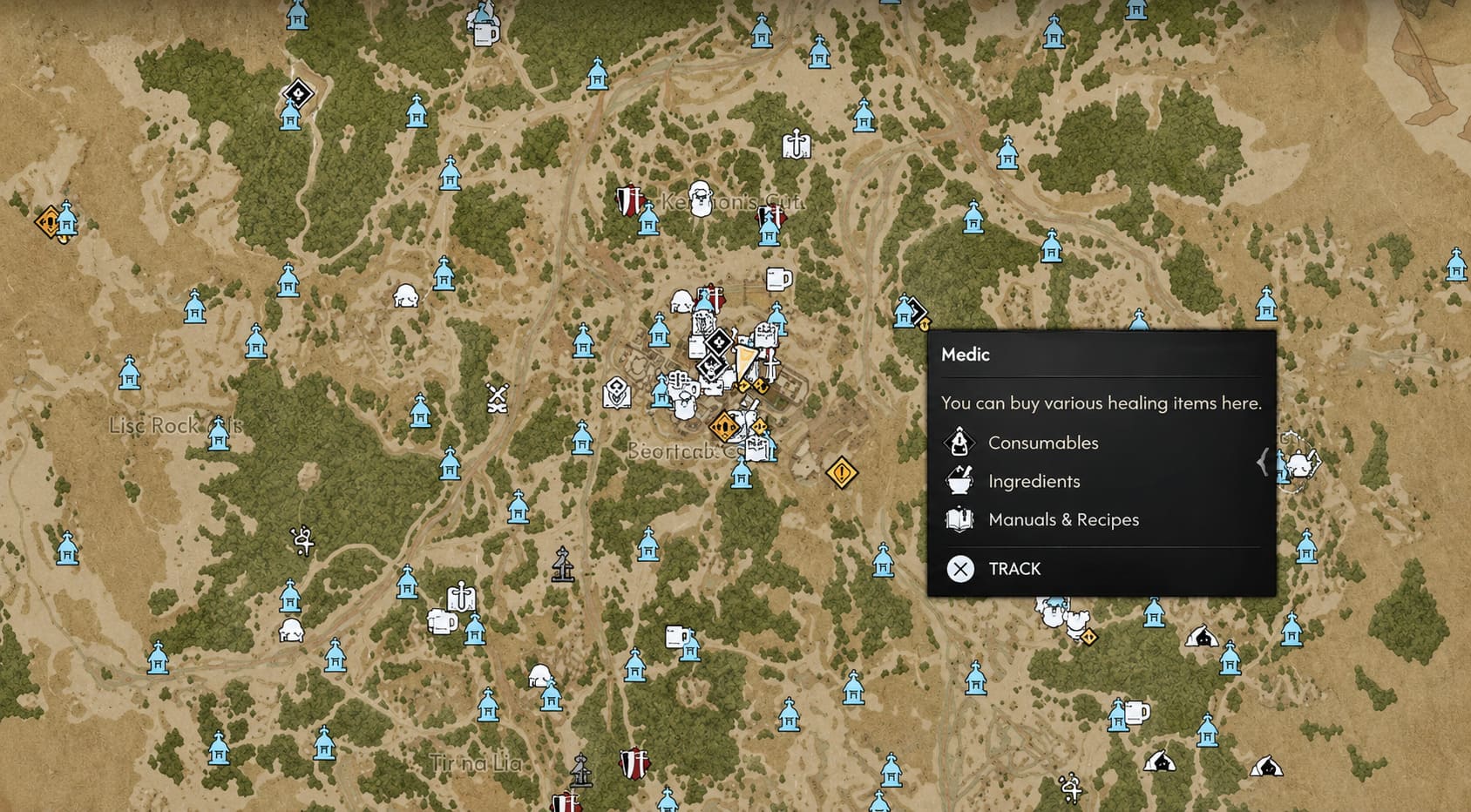Viewport: 1471px width, 812px height.
Task: Click the Ingredients mortar icon in the tooltip
Action: [x=959, y=480]
